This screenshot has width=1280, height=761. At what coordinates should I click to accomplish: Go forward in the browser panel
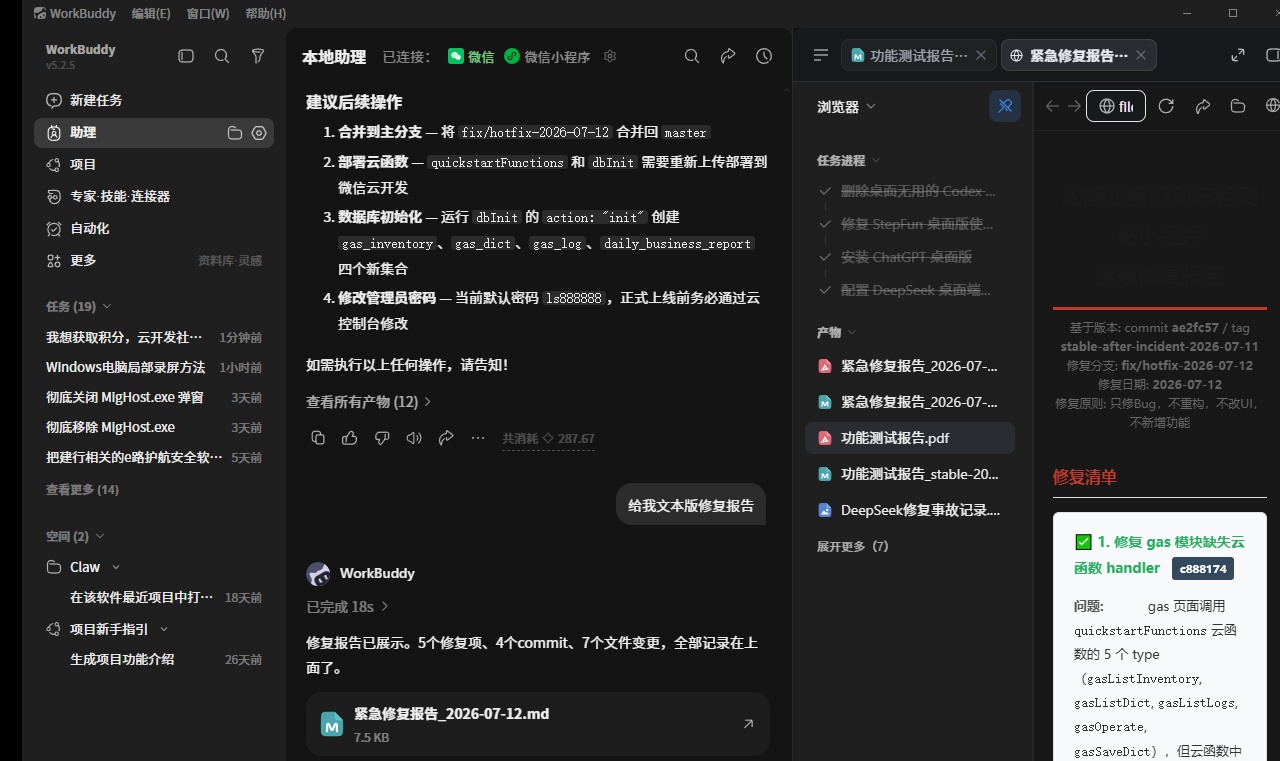1074,106
